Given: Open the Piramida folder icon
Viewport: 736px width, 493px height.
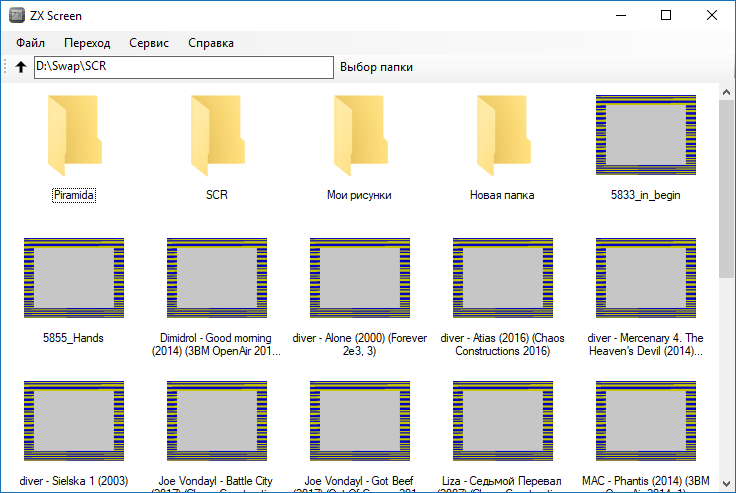Looking at the screenshot, I should point(74,136).
